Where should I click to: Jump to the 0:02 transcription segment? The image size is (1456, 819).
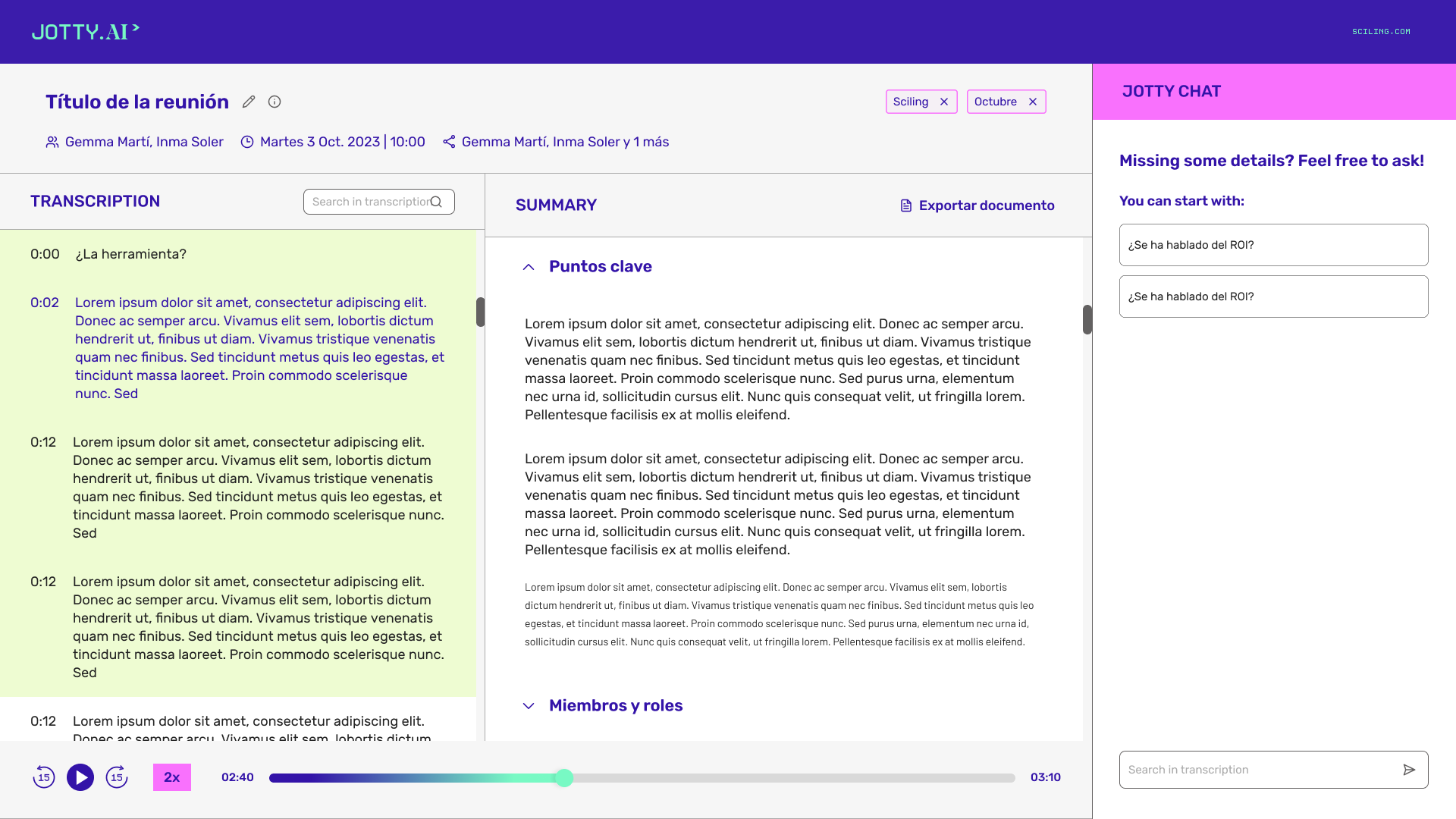pyautogui.click(x=45, y=303)
